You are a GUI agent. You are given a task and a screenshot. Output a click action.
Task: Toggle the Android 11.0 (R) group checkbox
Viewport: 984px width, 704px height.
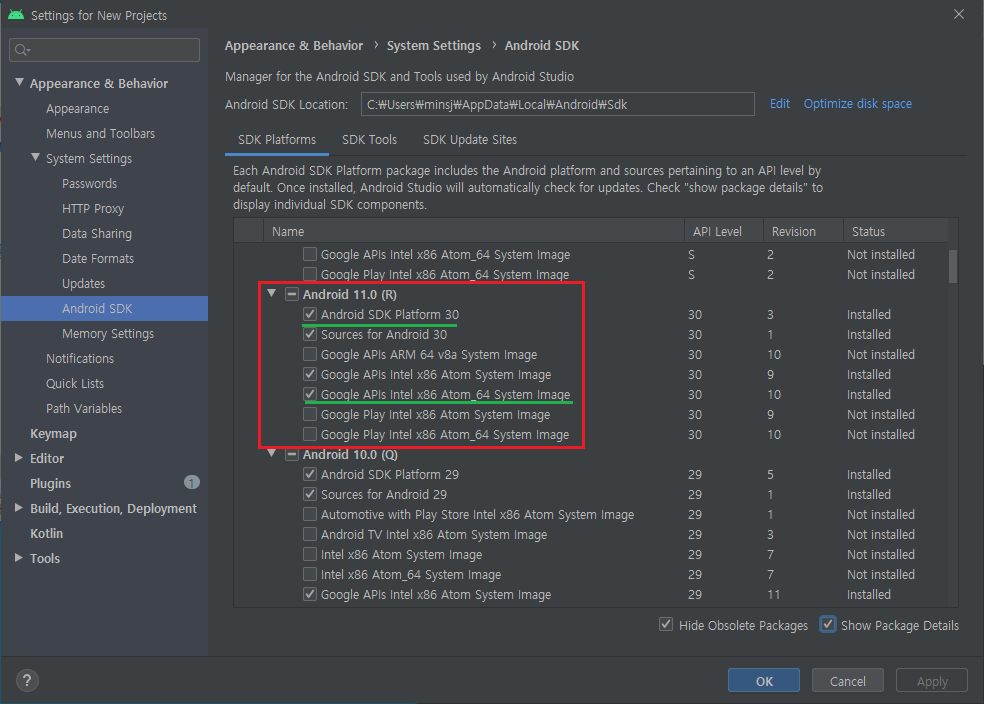[x=292, y=294]
